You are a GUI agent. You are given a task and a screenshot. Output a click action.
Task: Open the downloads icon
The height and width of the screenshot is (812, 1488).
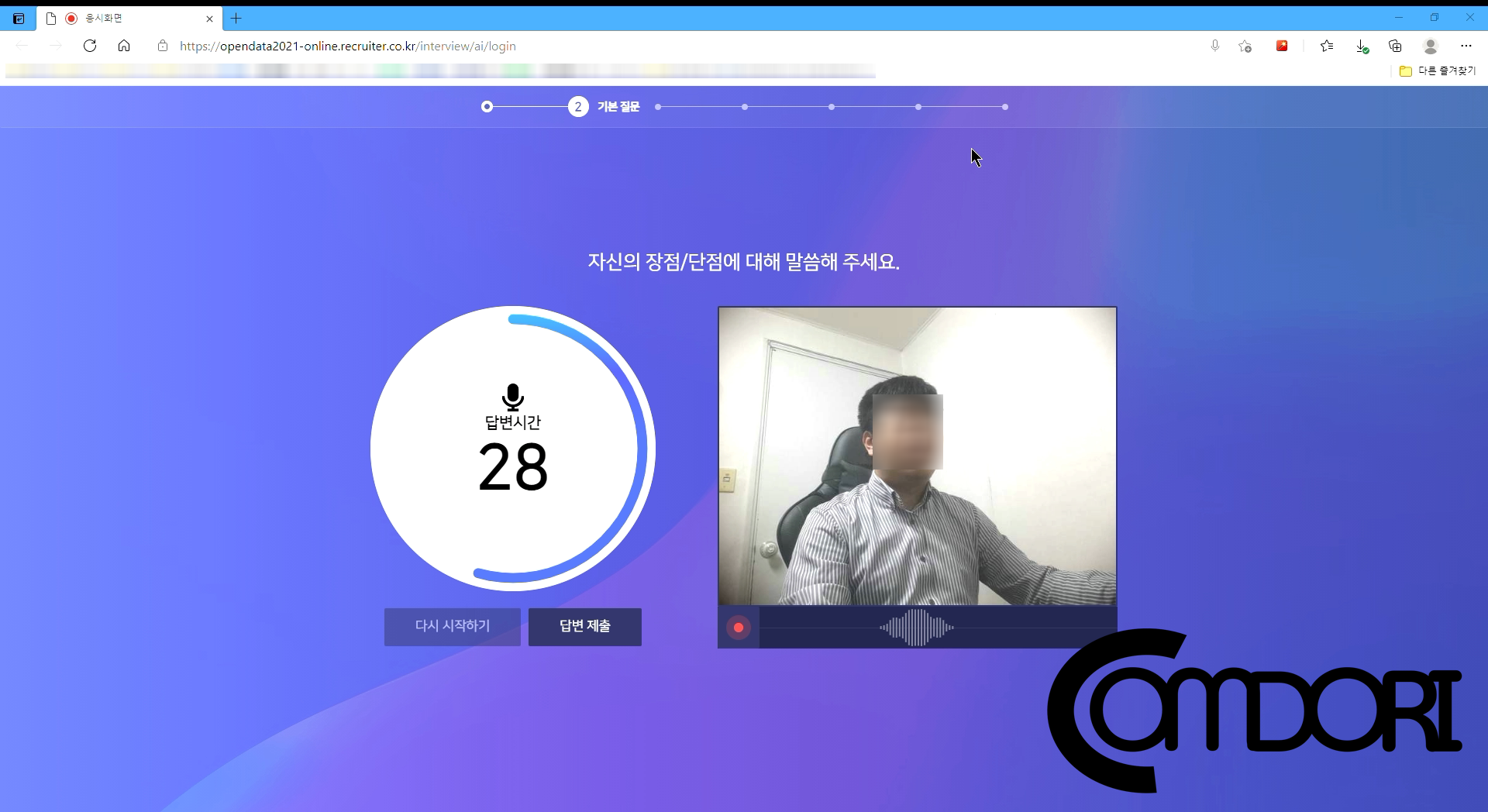pos(1362,46)
